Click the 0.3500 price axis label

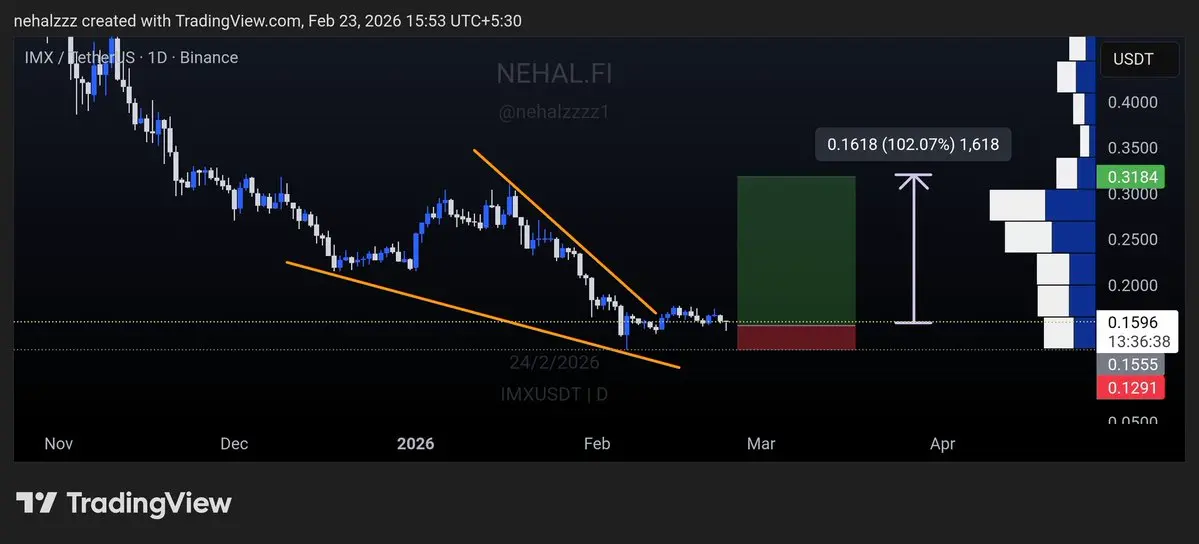pos(1132,148)
